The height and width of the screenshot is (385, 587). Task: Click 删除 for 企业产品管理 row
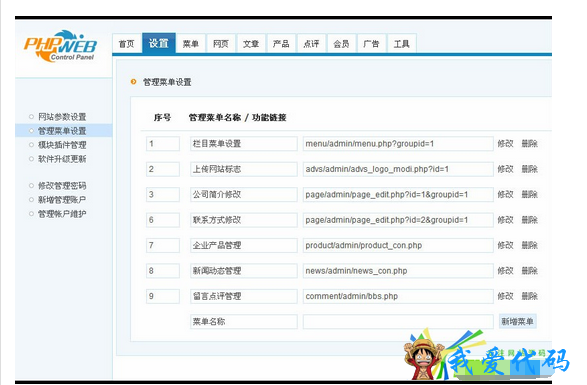click(x=530, y=246)
